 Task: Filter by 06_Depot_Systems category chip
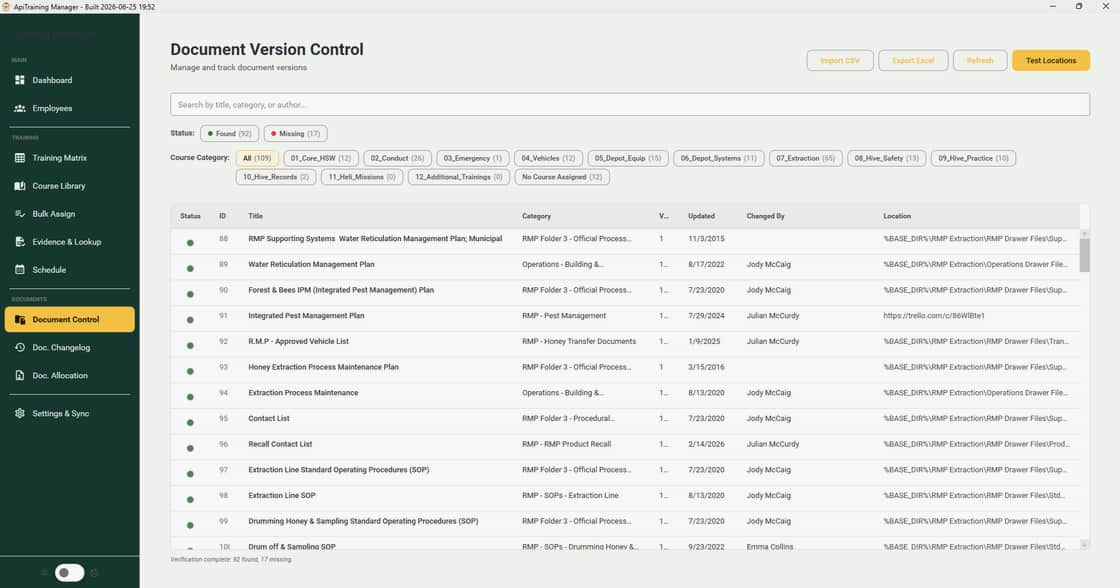pos(719,158)
